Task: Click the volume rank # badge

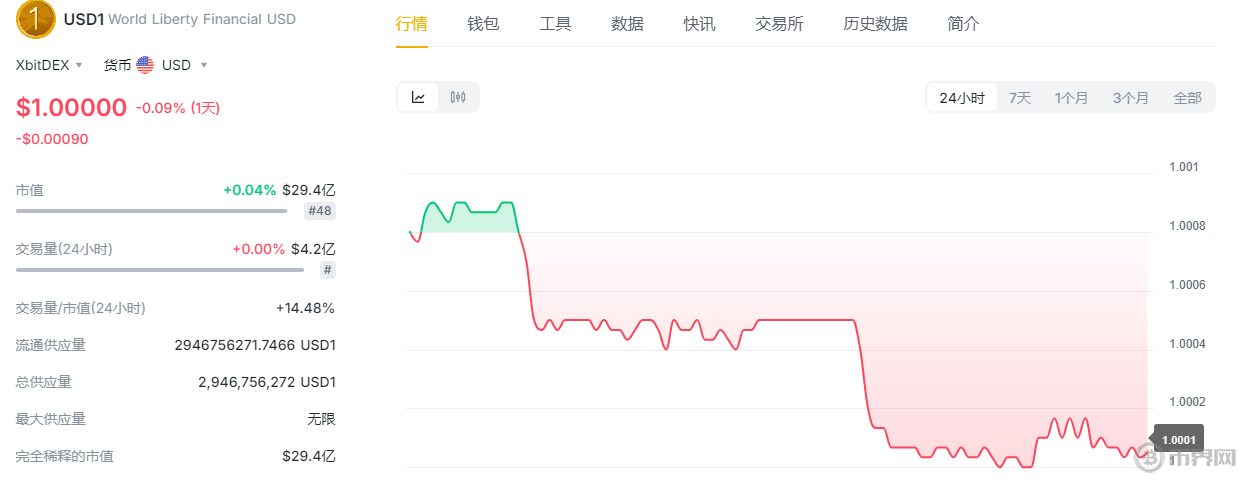Action: click(x=328, y=270)
